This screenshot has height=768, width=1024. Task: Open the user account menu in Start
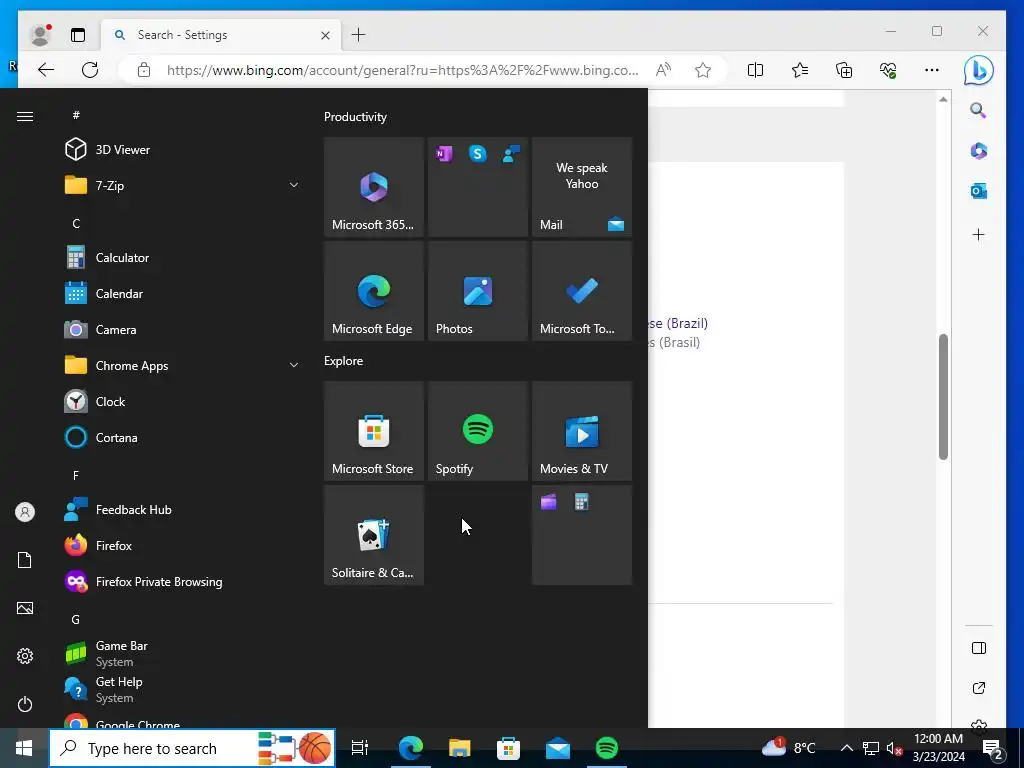[25, 512]
